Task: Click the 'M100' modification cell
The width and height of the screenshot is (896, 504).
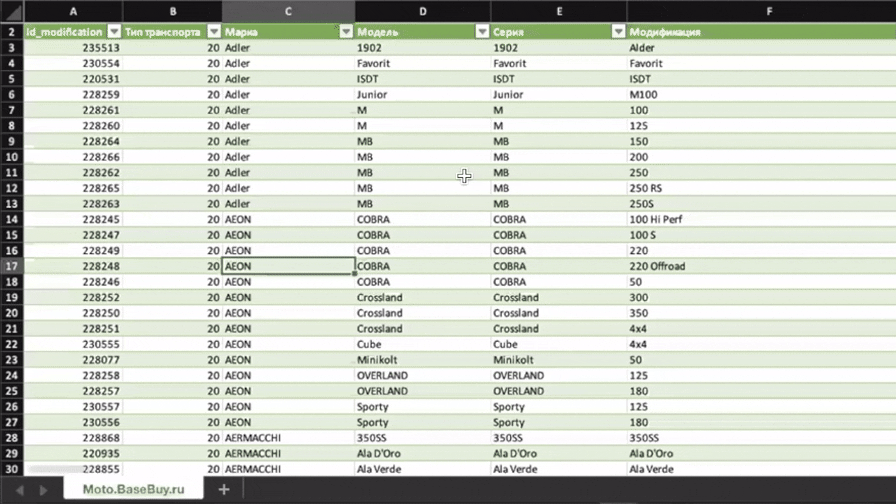Action: [761, 95]
